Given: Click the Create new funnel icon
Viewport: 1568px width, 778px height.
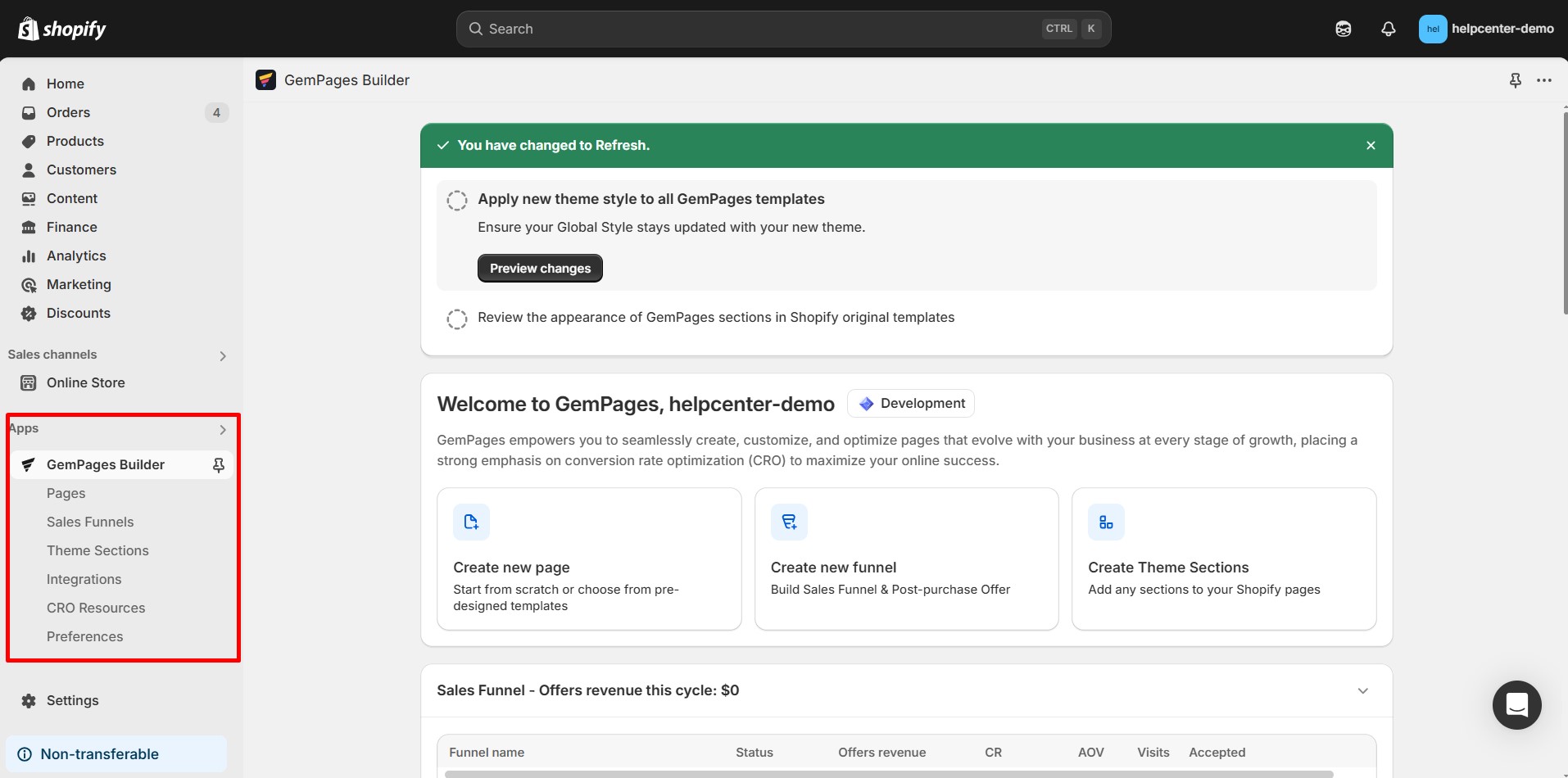Looking at the screenshot, I should (x=789, y=522).
